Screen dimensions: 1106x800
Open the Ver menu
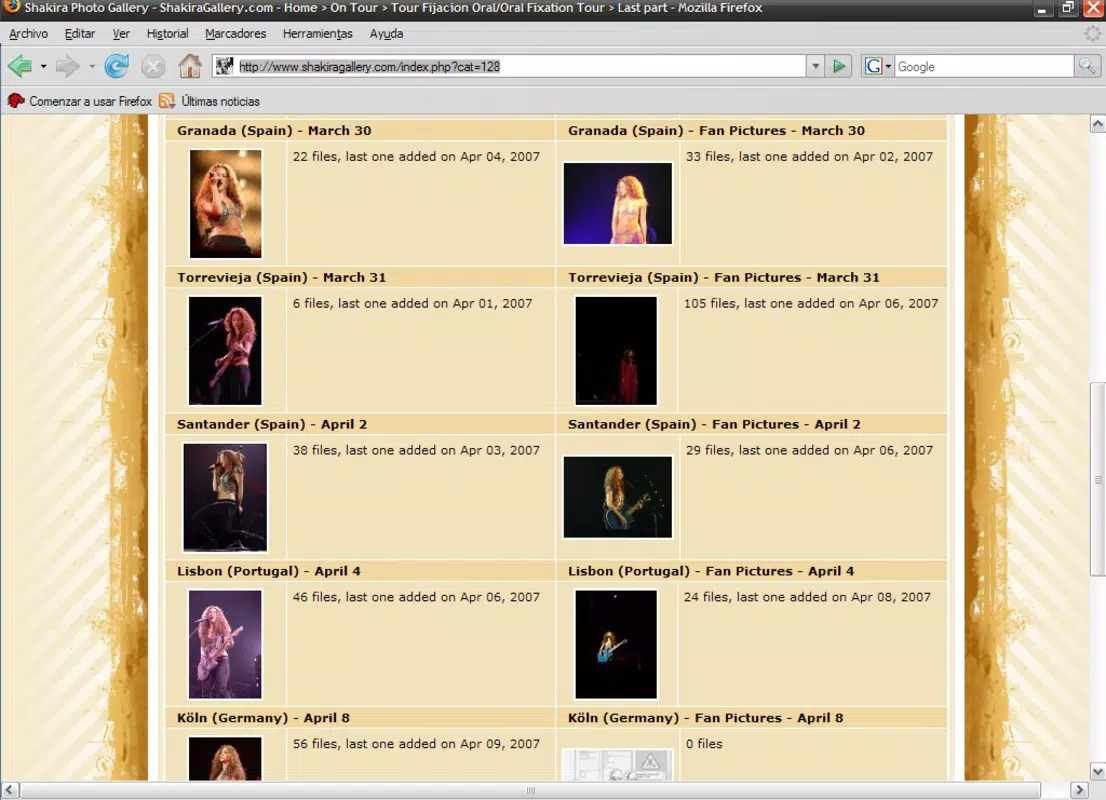click(x=121, y=33)
